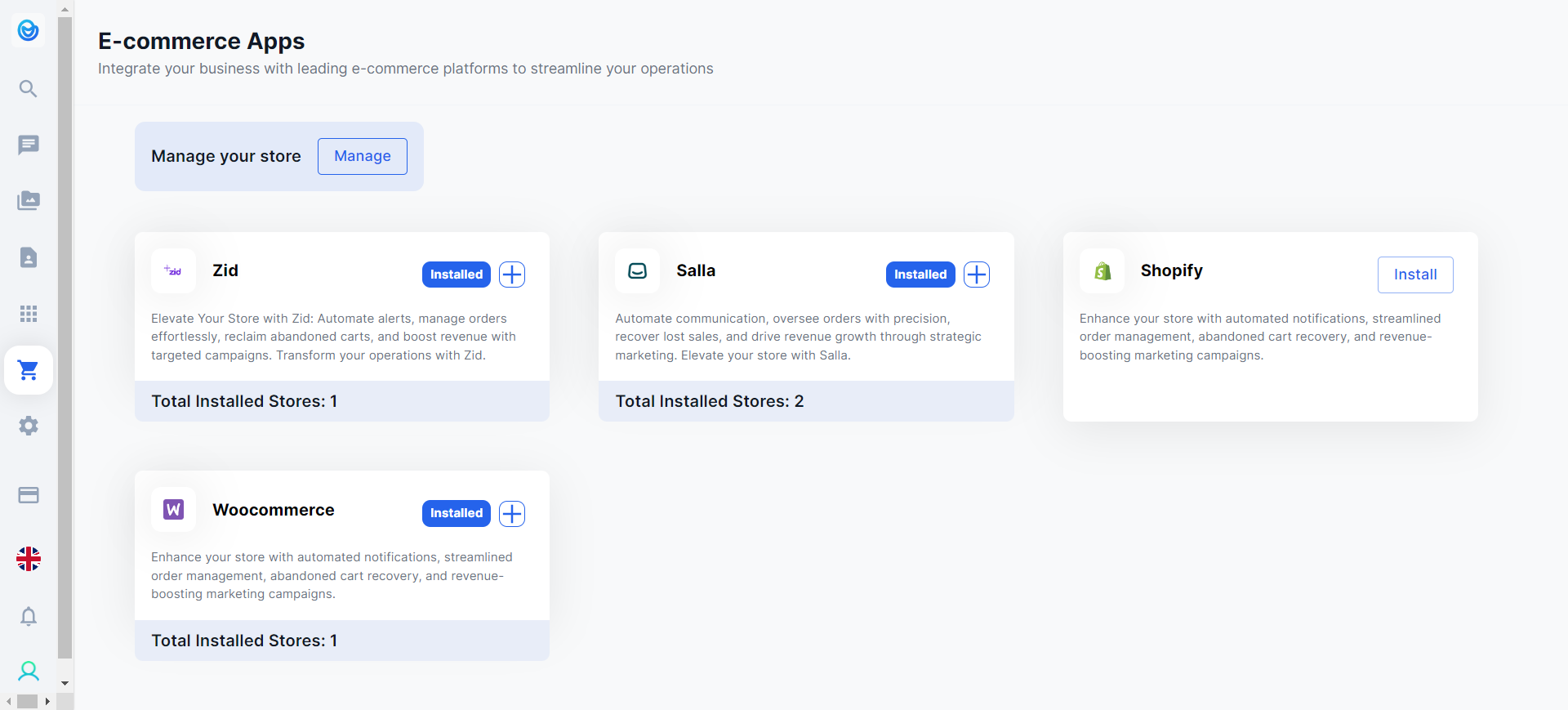Screen dimensions: 1568x710
Task: Open the contacts file sidebar icon
Action: (x=29, y=257)
